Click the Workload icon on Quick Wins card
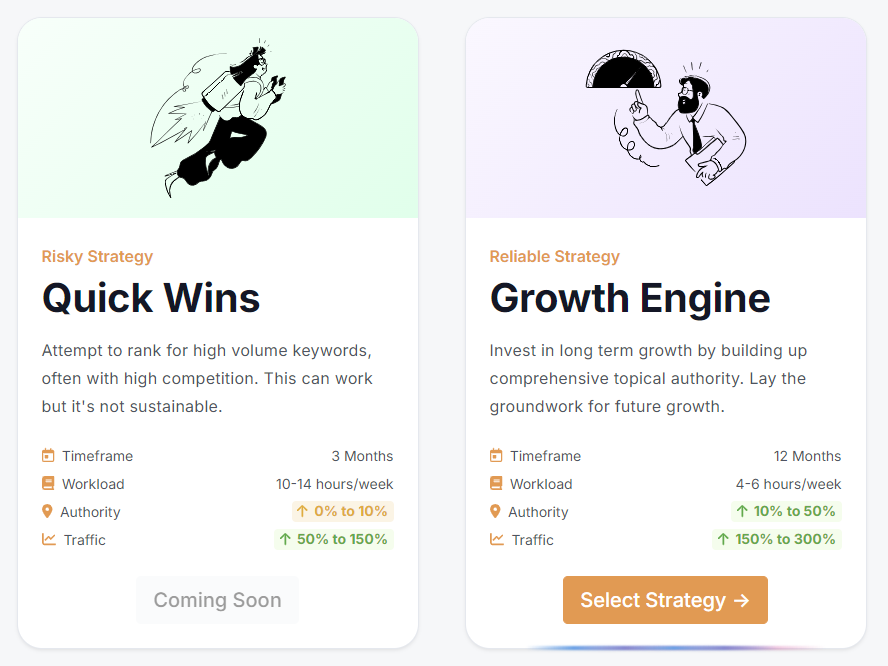Image resolution: width=888 pixels, height=666 pixels. pyautogui.click(x=47, y=483)
